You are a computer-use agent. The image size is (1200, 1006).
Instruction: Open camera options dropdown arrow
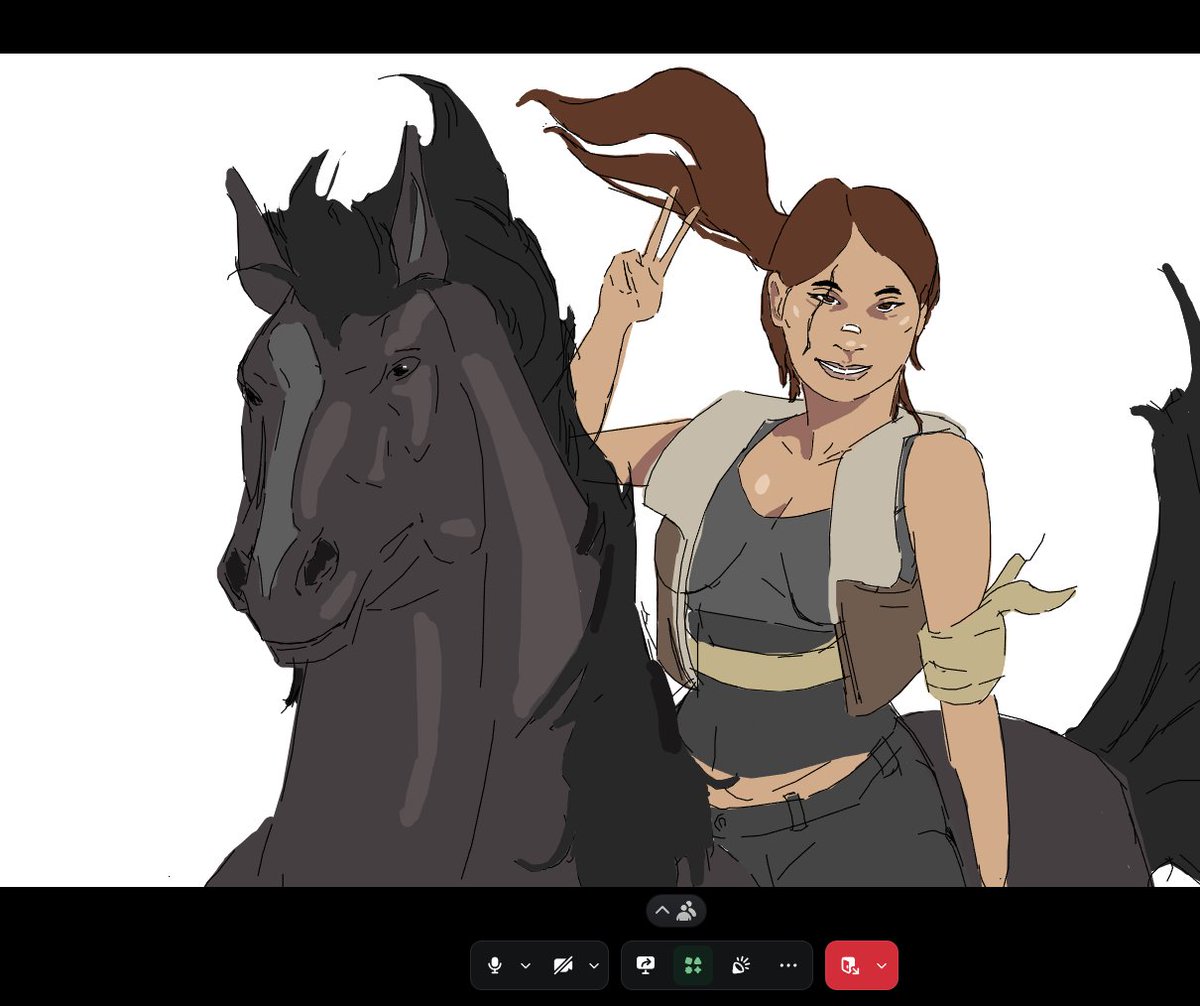(x=594, y=965)
